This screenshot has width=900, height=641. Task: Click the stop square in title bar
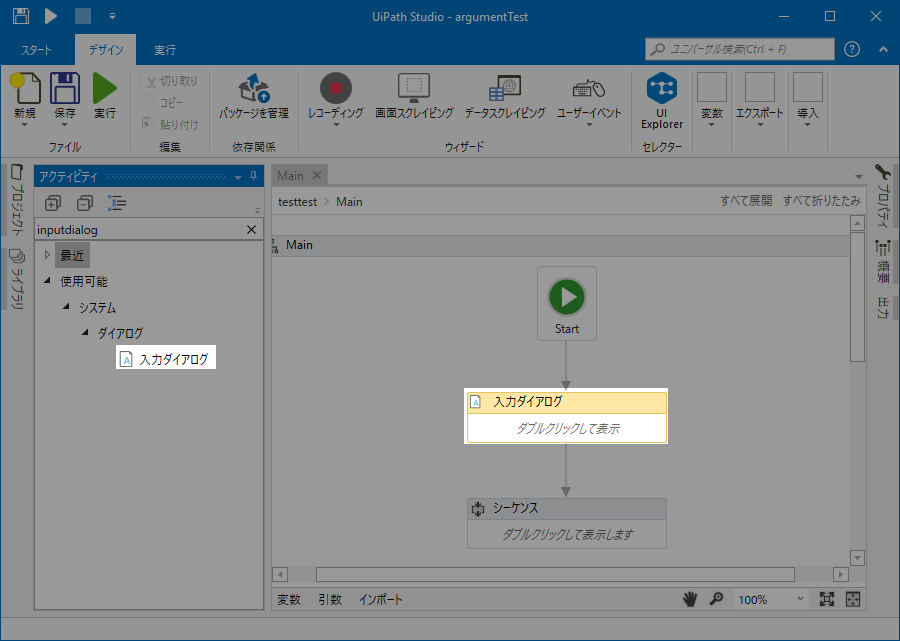click(83, 16)
